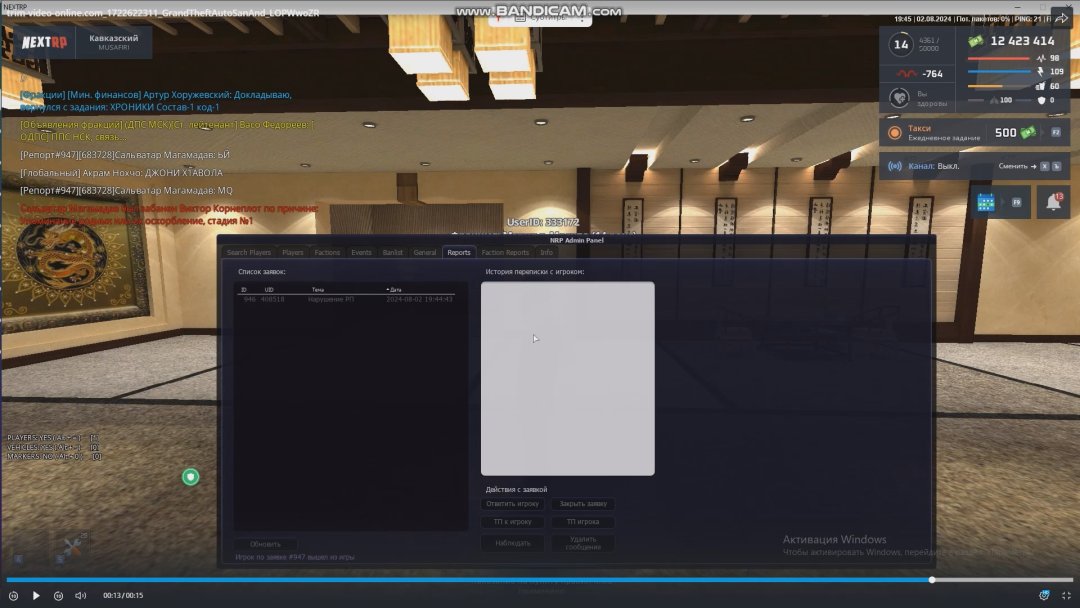Click the Кавказский MUSAFIRI server label
The image size is (1080, 608).
(114, 42)
